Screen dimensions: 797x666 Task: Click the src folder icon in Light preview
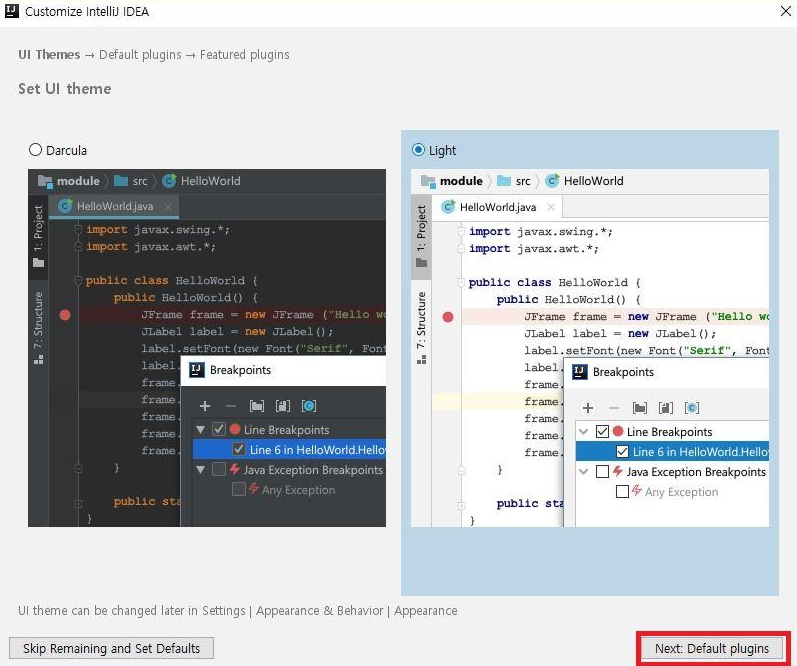504,181
